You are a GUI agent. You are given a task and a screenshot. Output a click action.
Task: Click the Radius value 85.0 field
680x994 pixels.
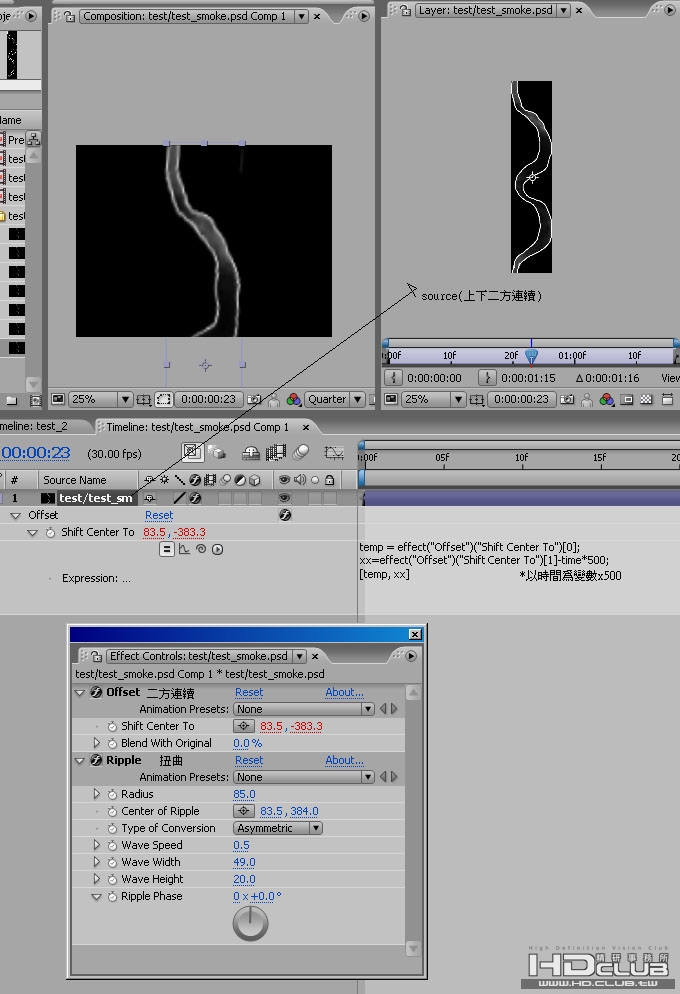pyautogui.click(x=244, y=794)
